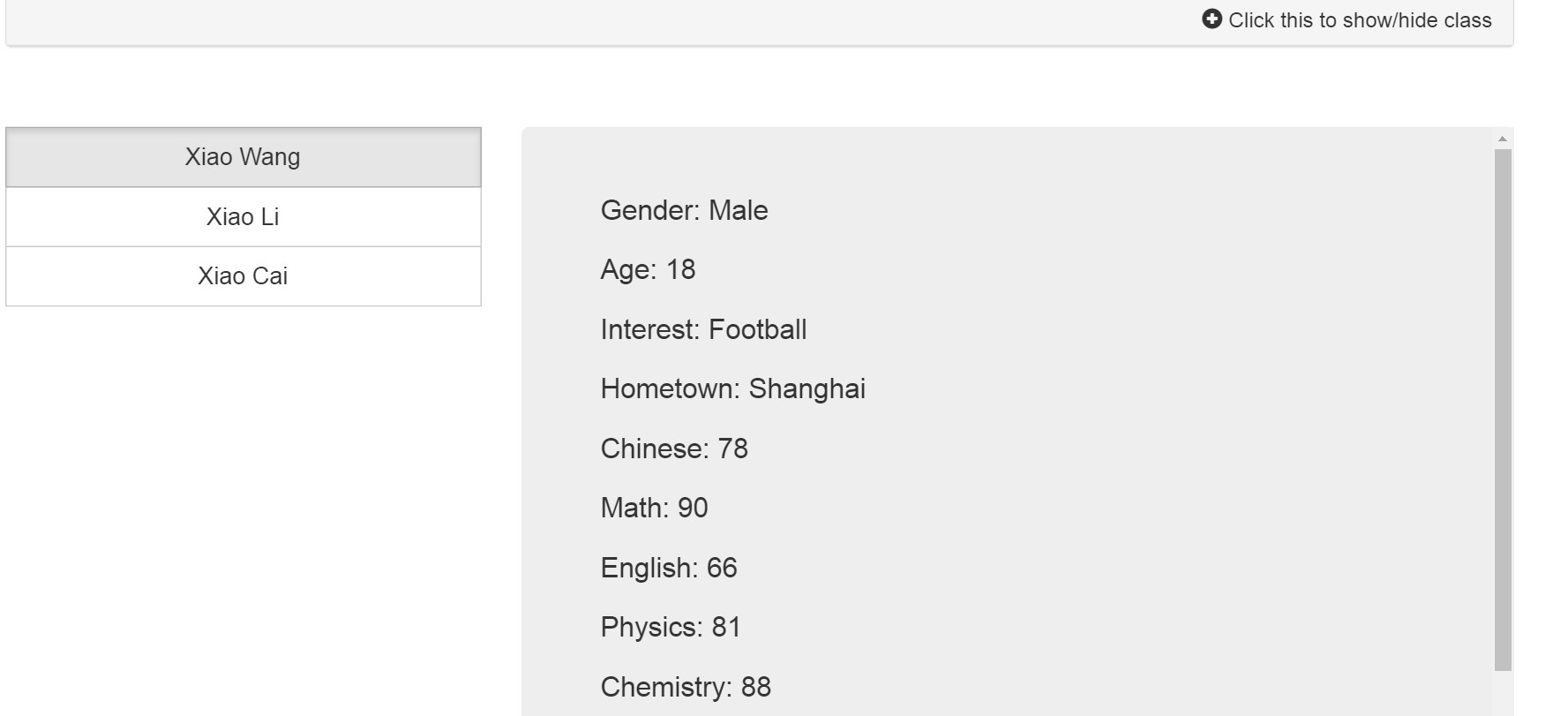Click the "show/hide class" text link
The height and width of the screenshot is (716, 1568).
(1360, 20)
